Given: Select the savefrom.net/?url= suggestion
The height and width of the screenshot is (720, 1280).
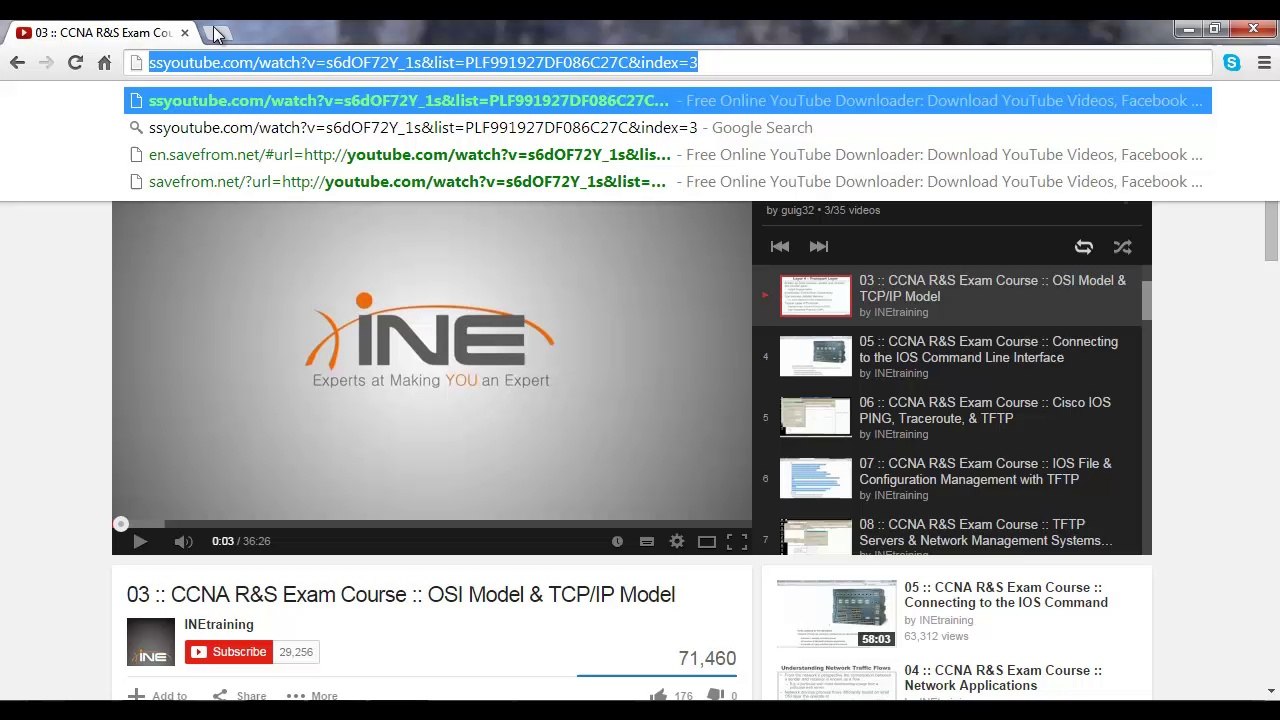Looking at the screenshot, I should pos(668,181).
